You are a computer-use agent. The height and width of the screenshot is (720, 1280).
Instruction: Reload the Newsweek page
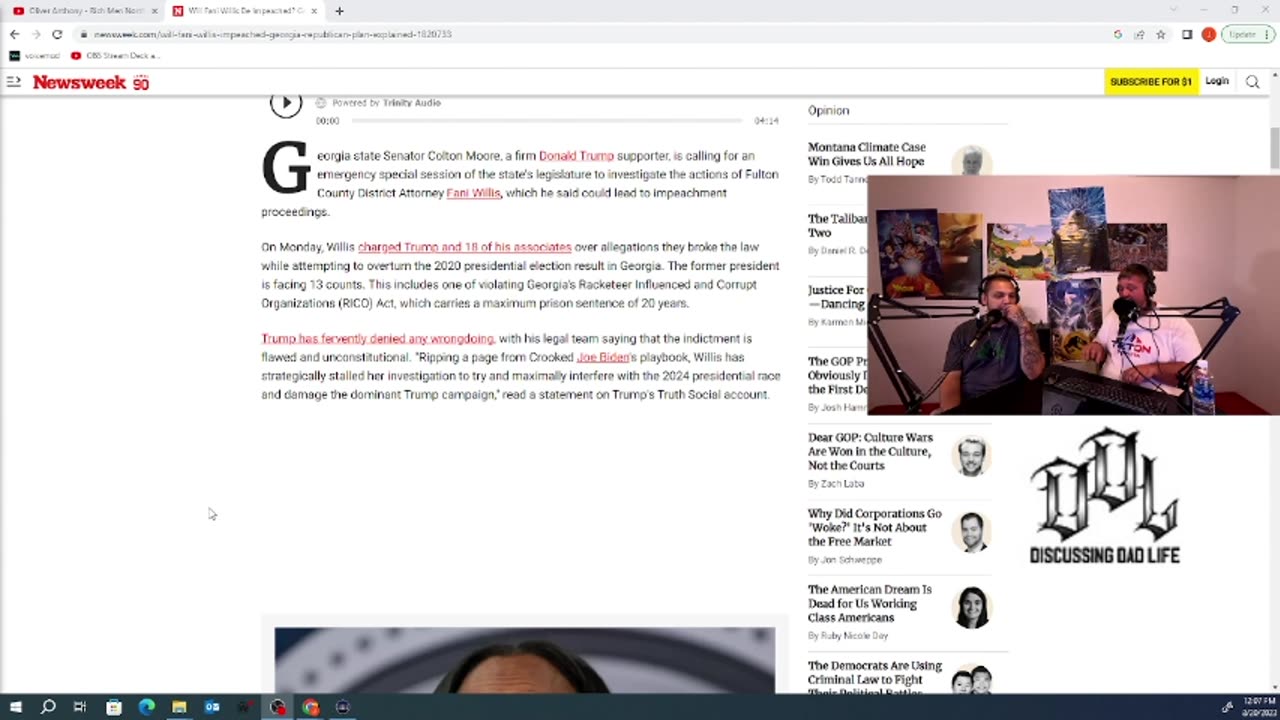pyautogui.click(x=57, y=34)
